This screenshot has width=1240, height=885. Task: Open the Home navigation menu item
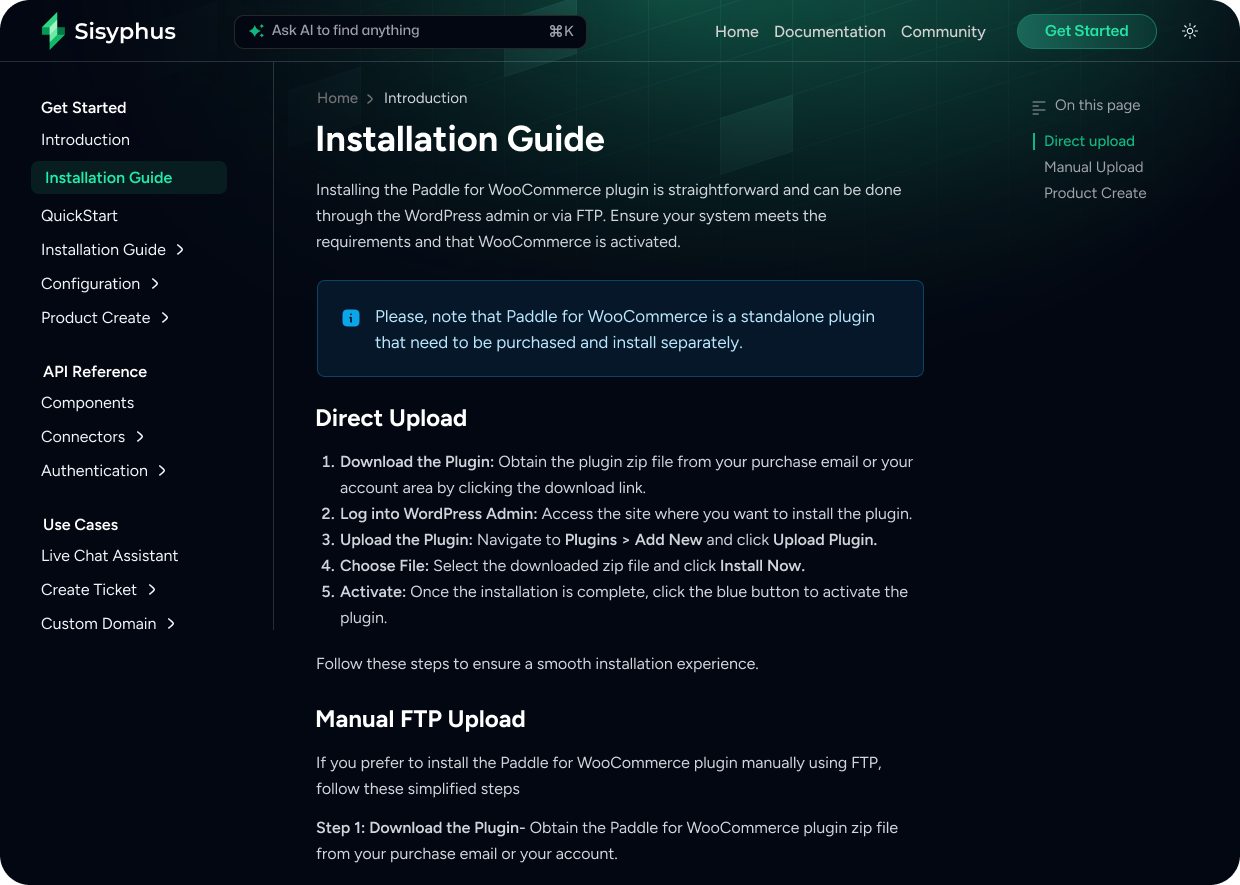737,32
